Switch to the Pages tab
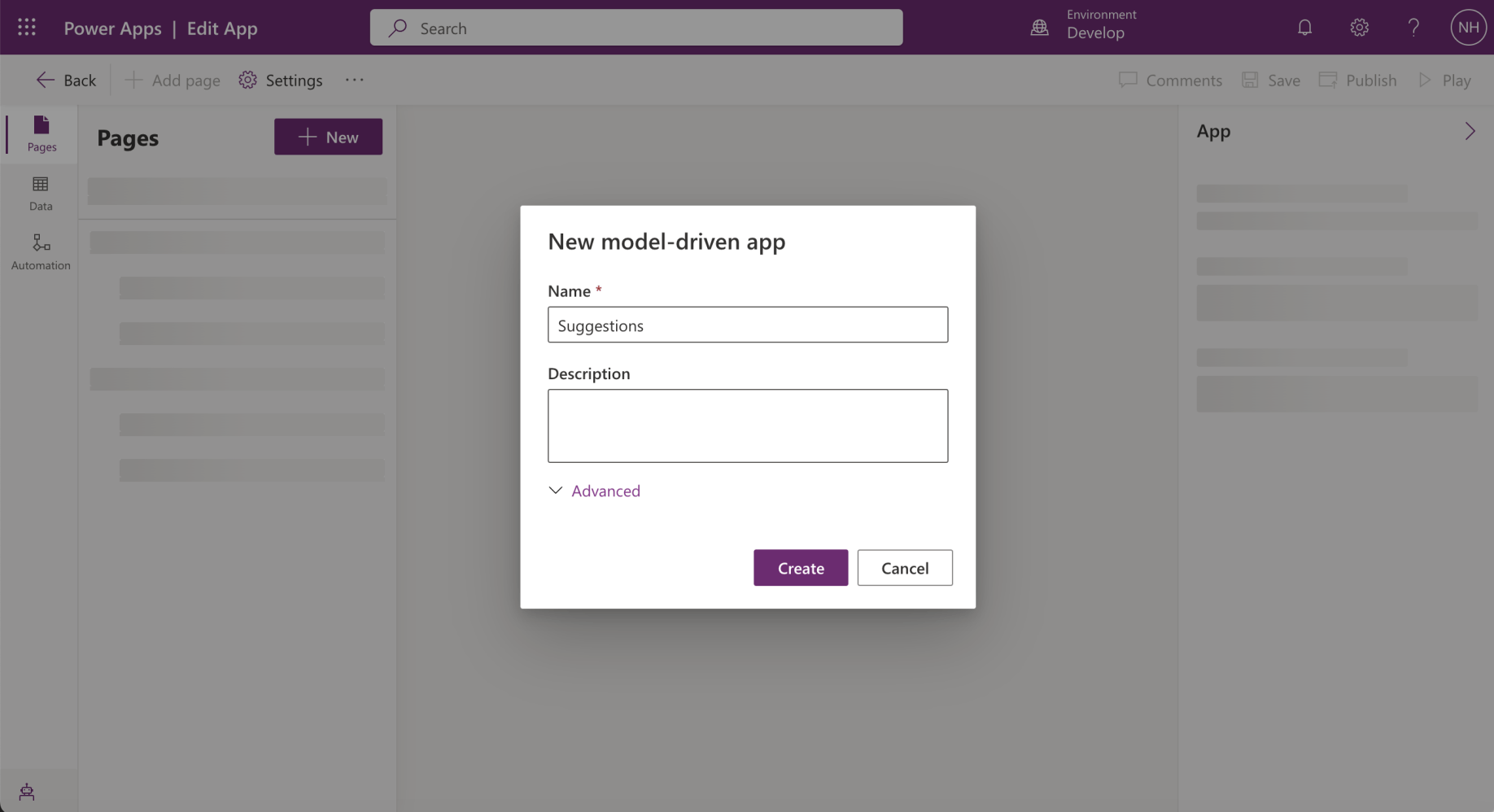This screenshot has height=812, width=1494. click(x=41, y=133)
